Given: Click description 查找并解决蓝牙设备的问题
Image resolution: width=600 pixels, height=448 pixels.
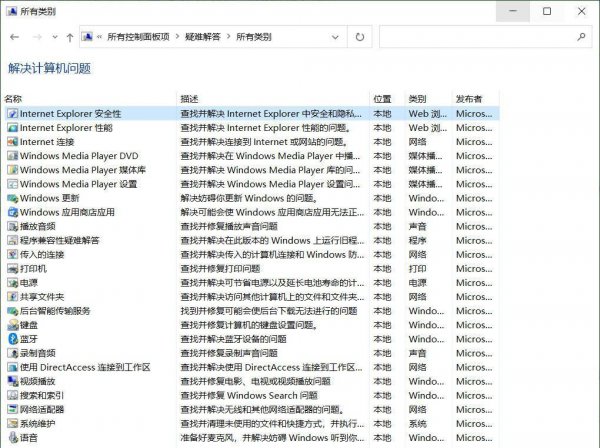Looking at the screenshot, I should pyautogui.click(x=233, y=339).
